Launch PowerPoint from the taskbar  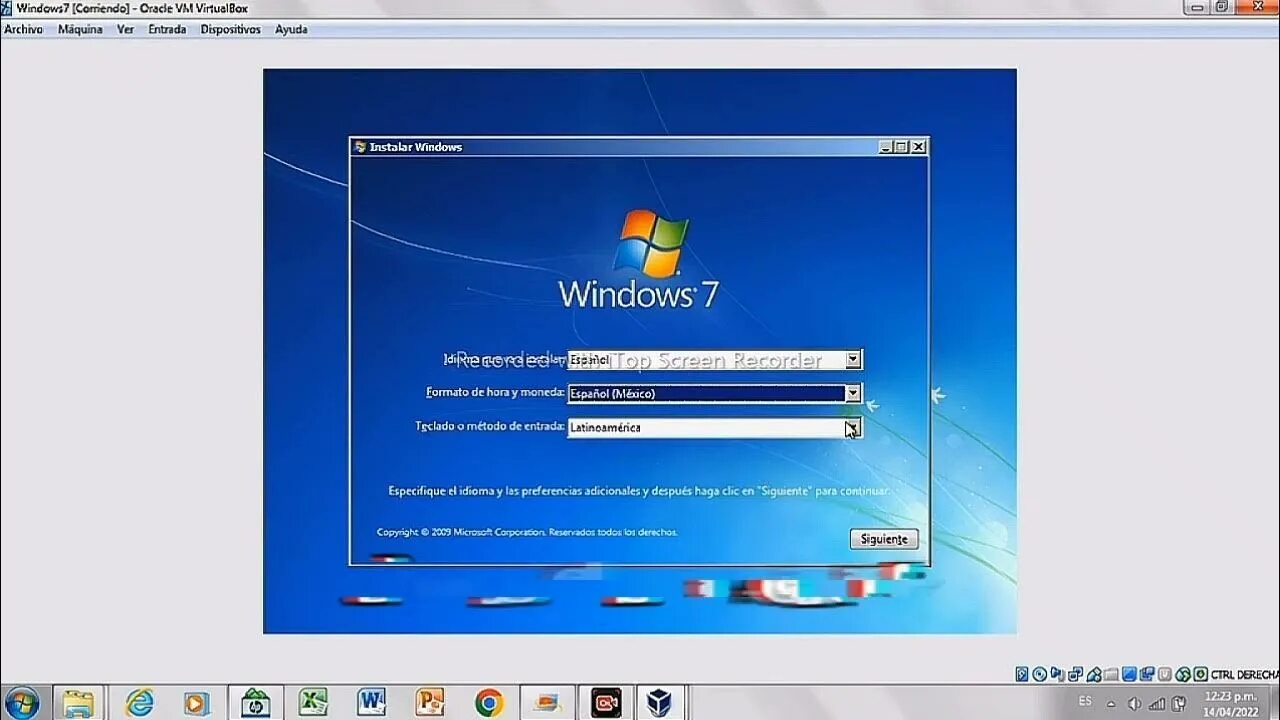[x=430, y=703]
